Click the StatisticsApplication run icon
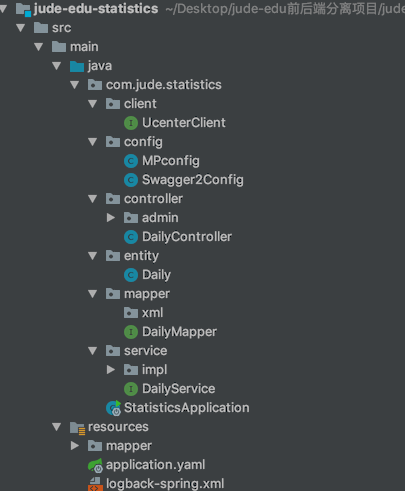Screen dimensions: 405x491 click(x=113, y=408)
